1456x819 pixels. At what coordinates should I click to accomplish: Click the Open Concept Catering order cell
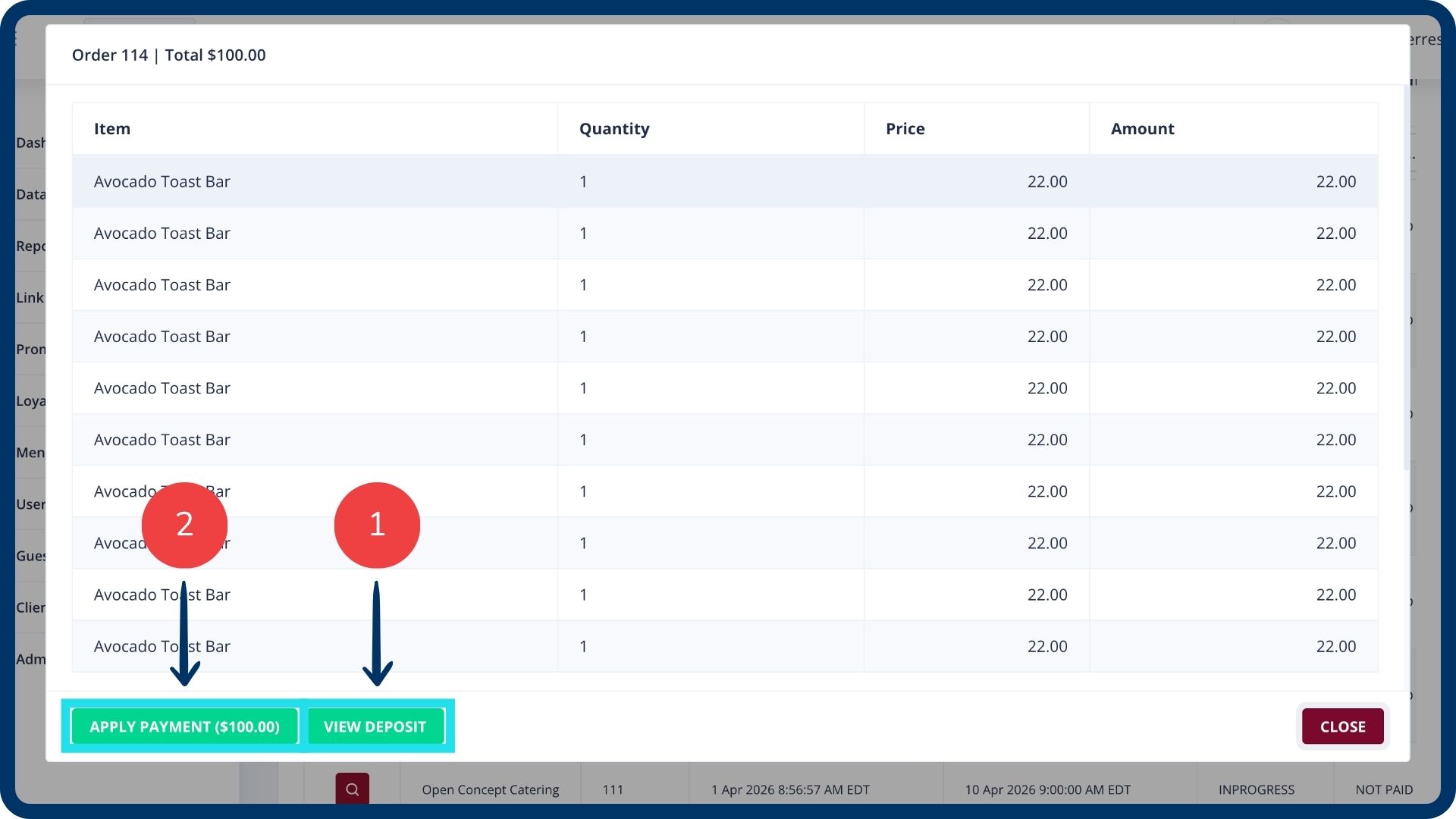pos(490,789)
